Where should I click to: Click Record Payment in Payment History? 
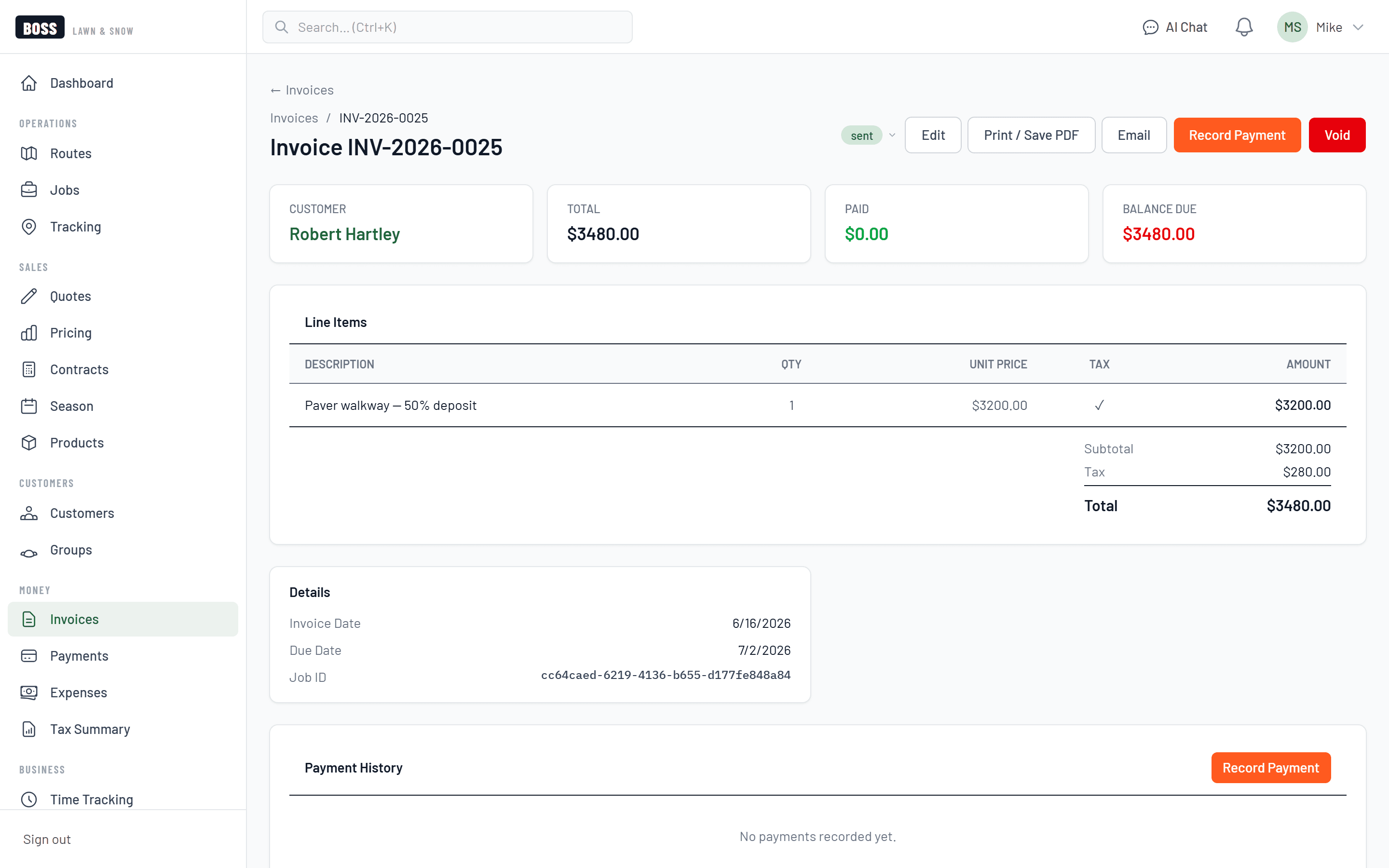1271,768
